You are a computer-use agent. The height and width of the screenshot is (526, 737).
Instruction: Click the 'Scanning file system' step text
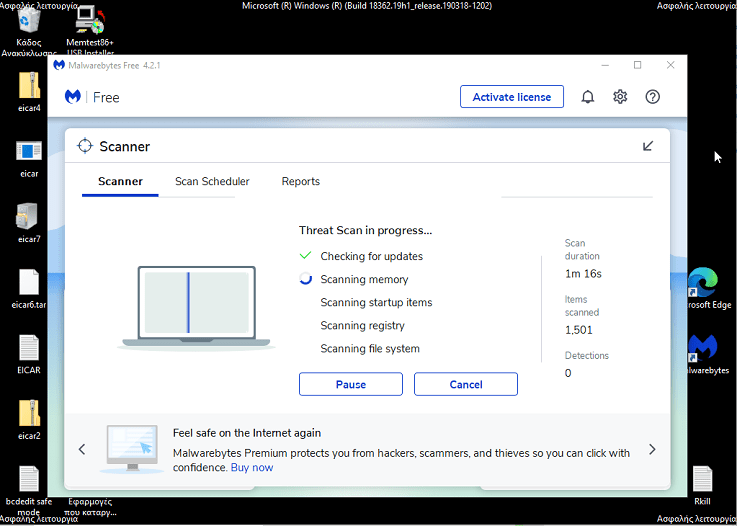370,348
